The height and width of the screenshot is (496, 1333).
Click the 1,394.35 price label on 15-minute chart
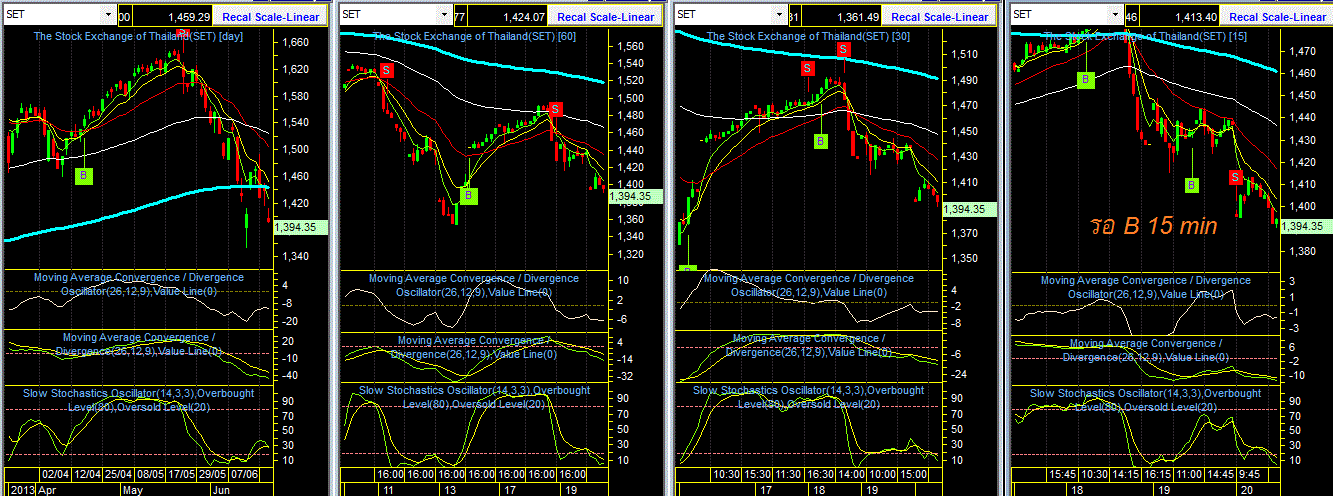pos(1305,226)
